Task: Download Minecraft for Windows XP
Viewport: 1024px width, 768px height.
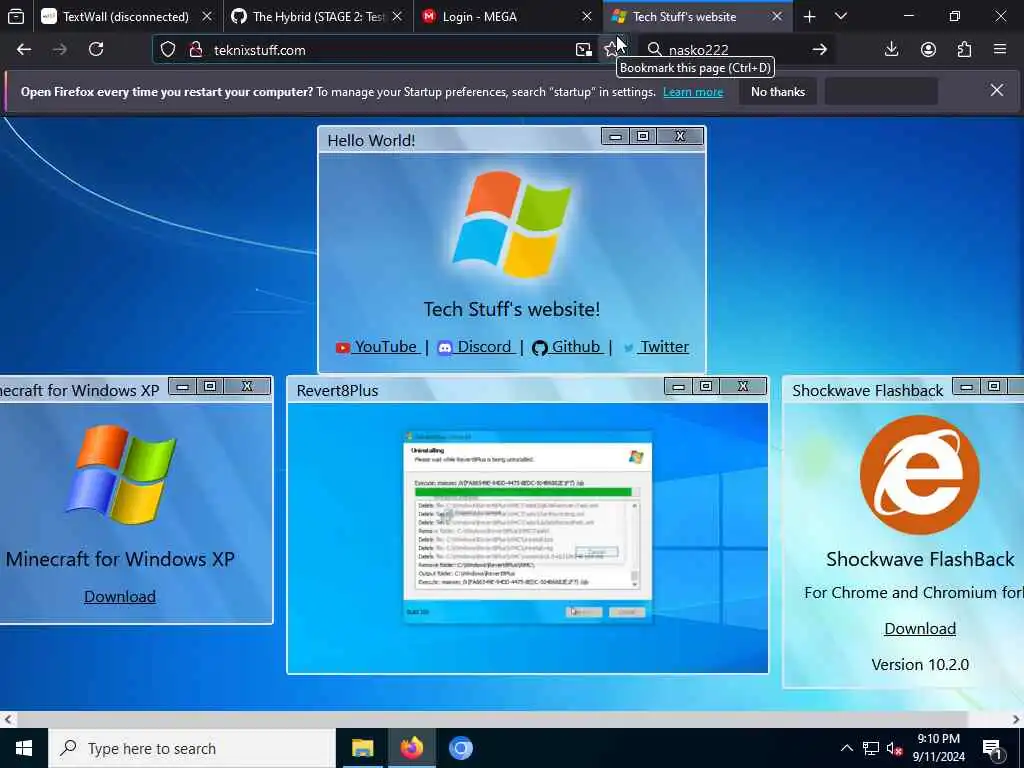Action: click(120, 596)
